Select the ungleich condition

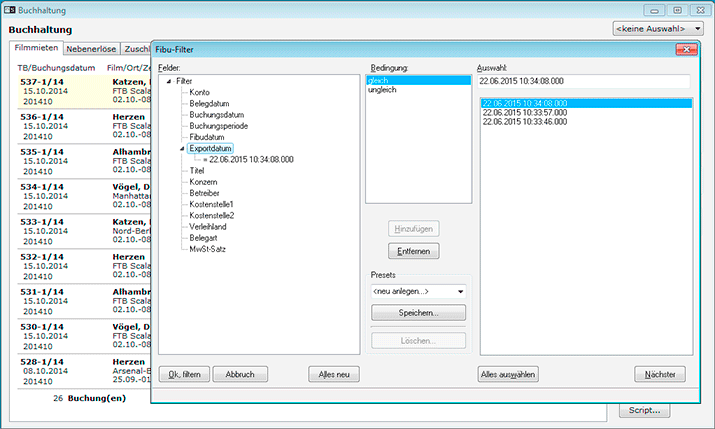pos(382,92)
